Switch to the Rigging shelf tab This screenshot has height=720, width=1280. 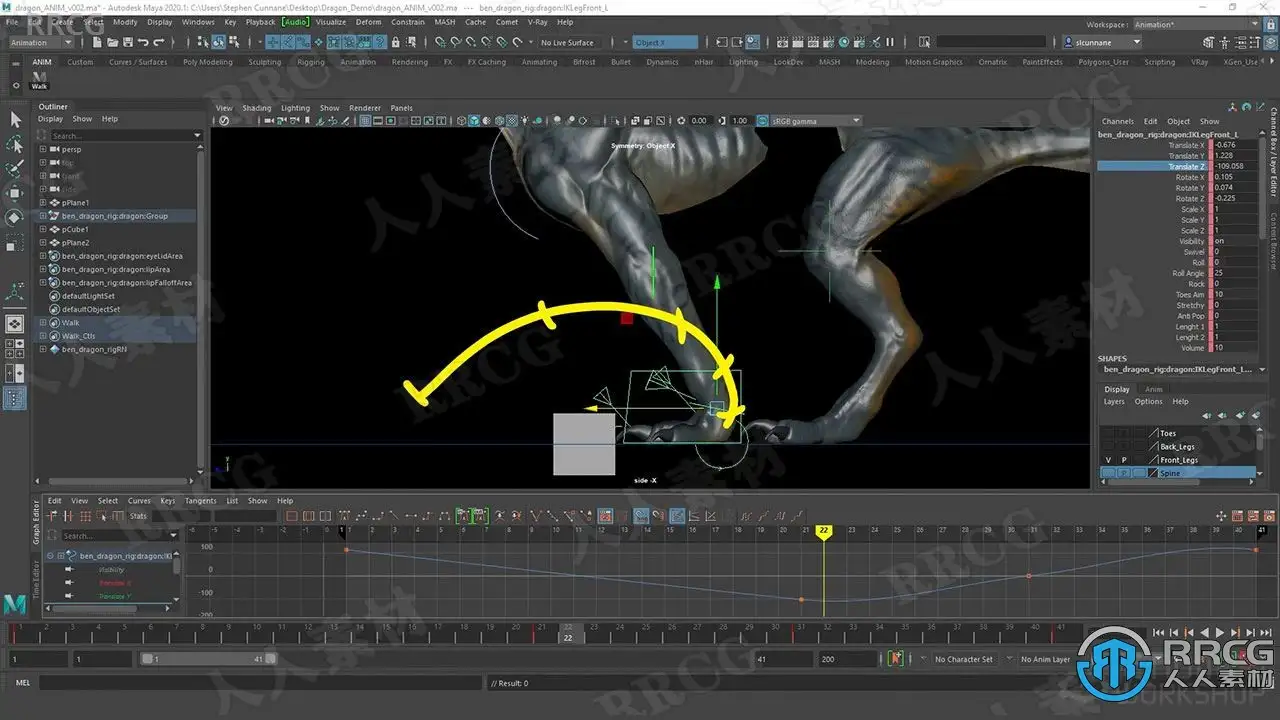[x=310, y=62]
